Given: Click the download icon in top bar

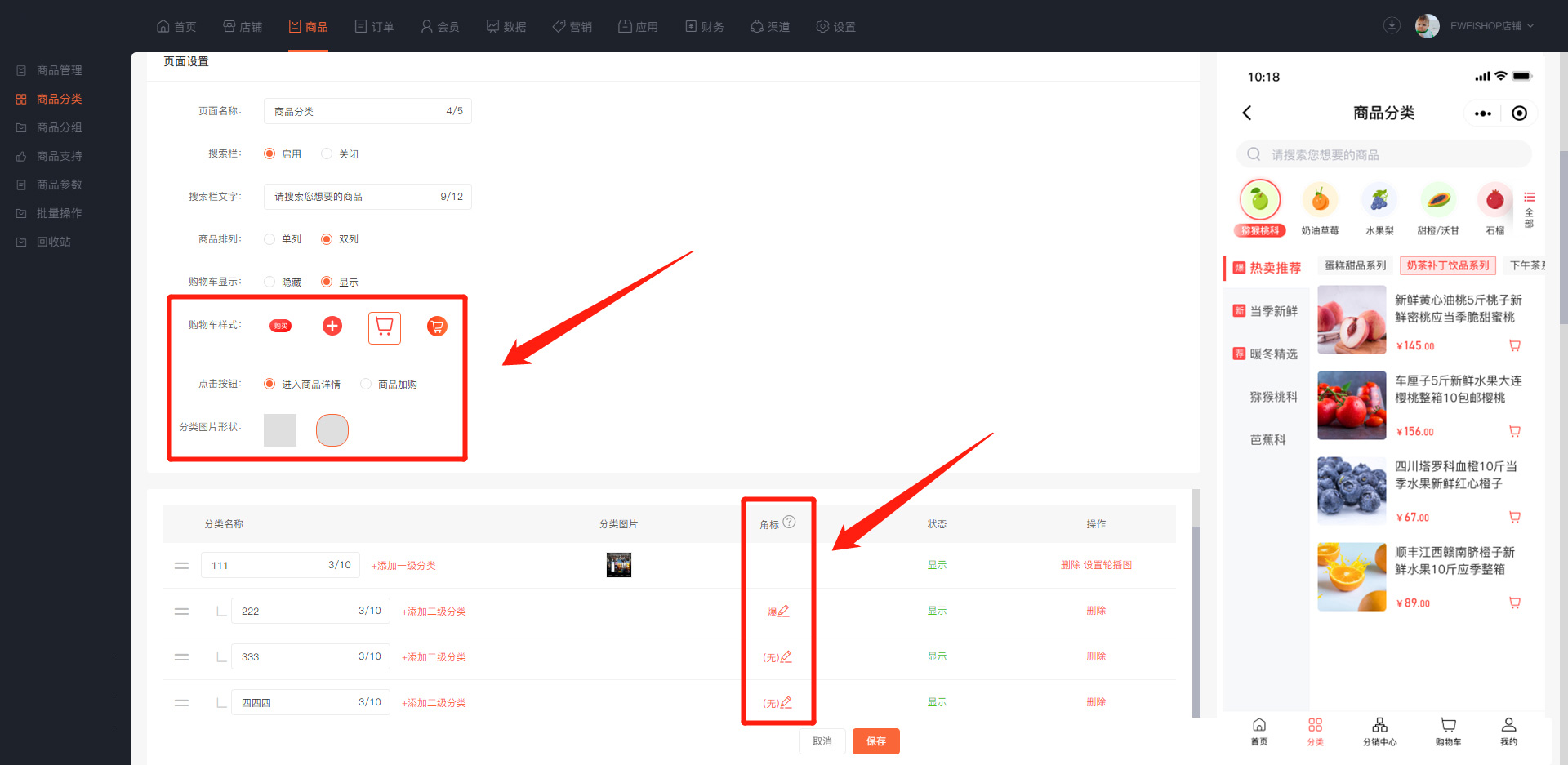Looking at the screenshot, I should [x=1392, y=26].
